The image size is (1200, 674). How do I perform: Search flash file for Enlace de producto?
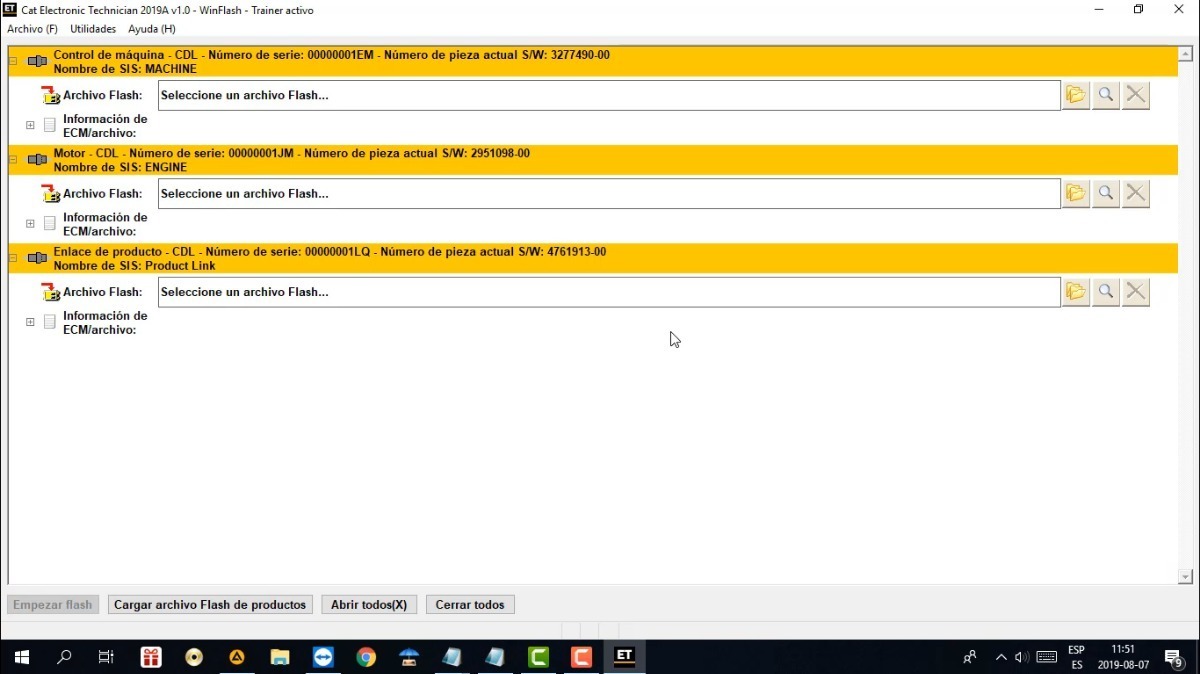pos(1105,292)
